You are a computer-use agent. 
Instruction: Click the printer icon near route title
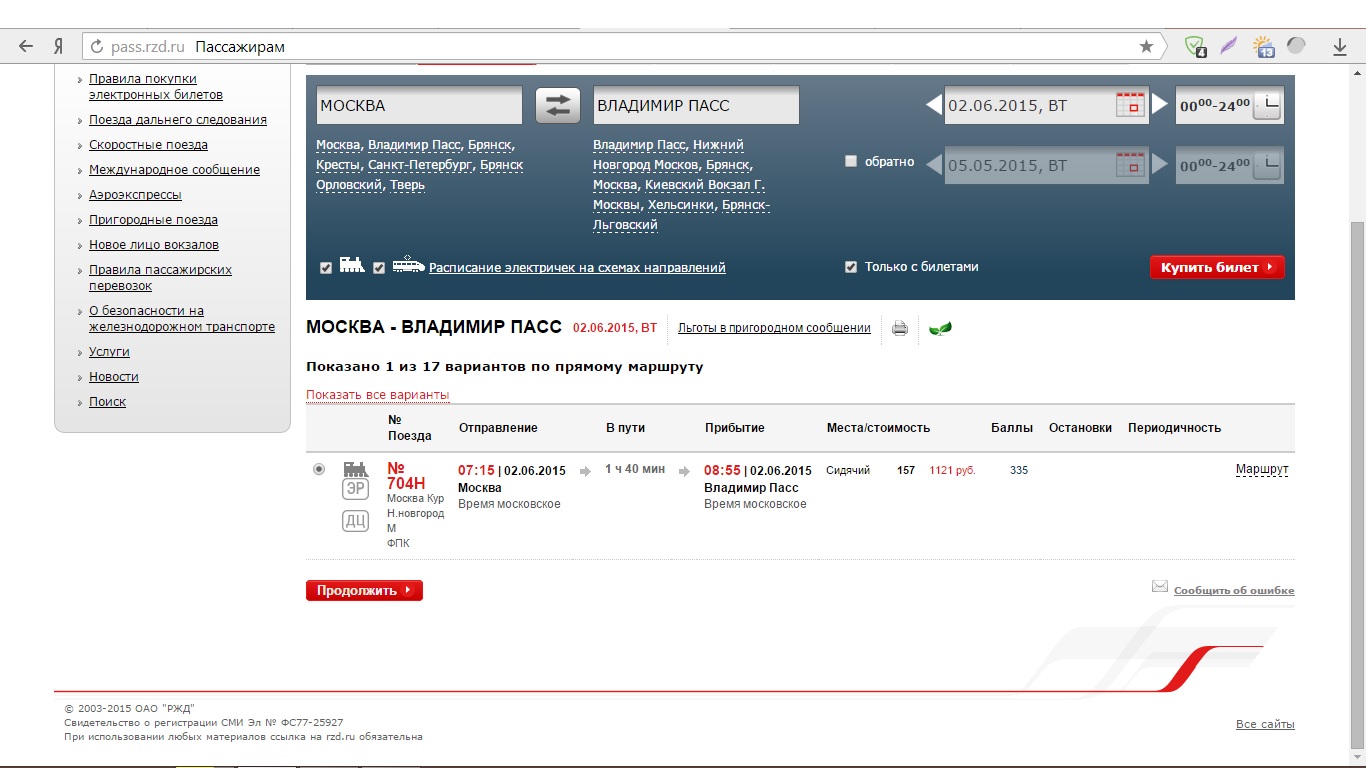(x=899, y=328)
